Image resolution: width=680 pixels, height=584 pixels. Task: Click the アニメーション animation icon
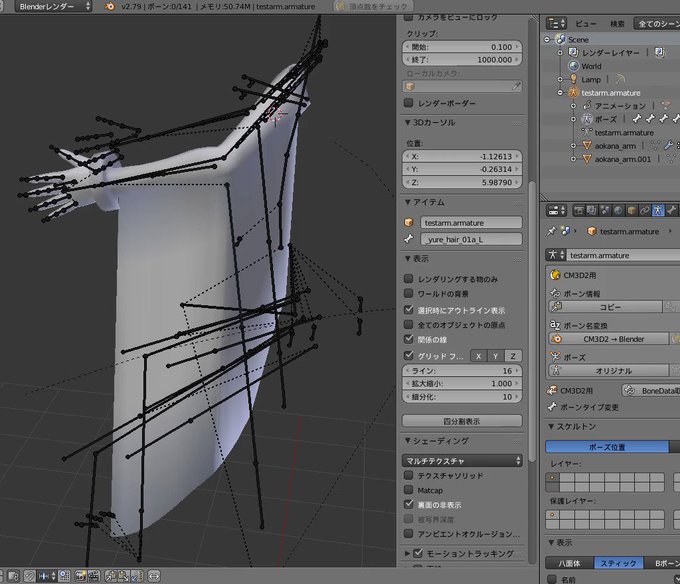click(587, 105)
